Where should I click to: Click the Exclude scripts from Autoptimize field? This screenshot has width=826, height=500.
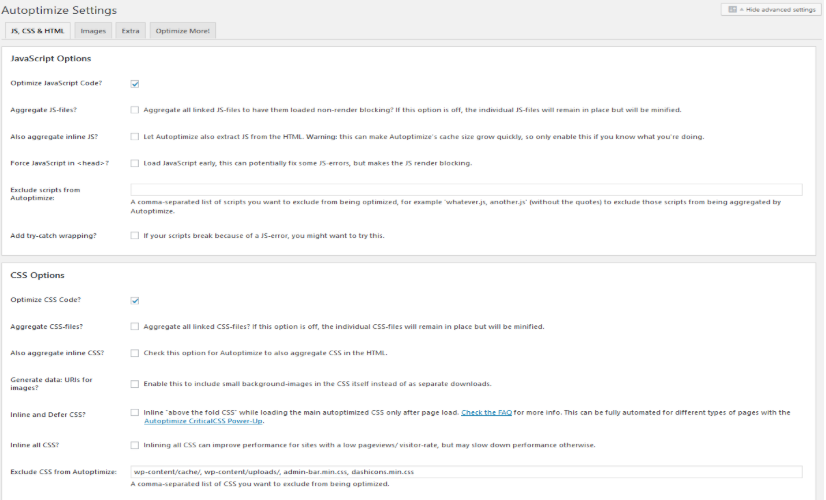(466, 190)
